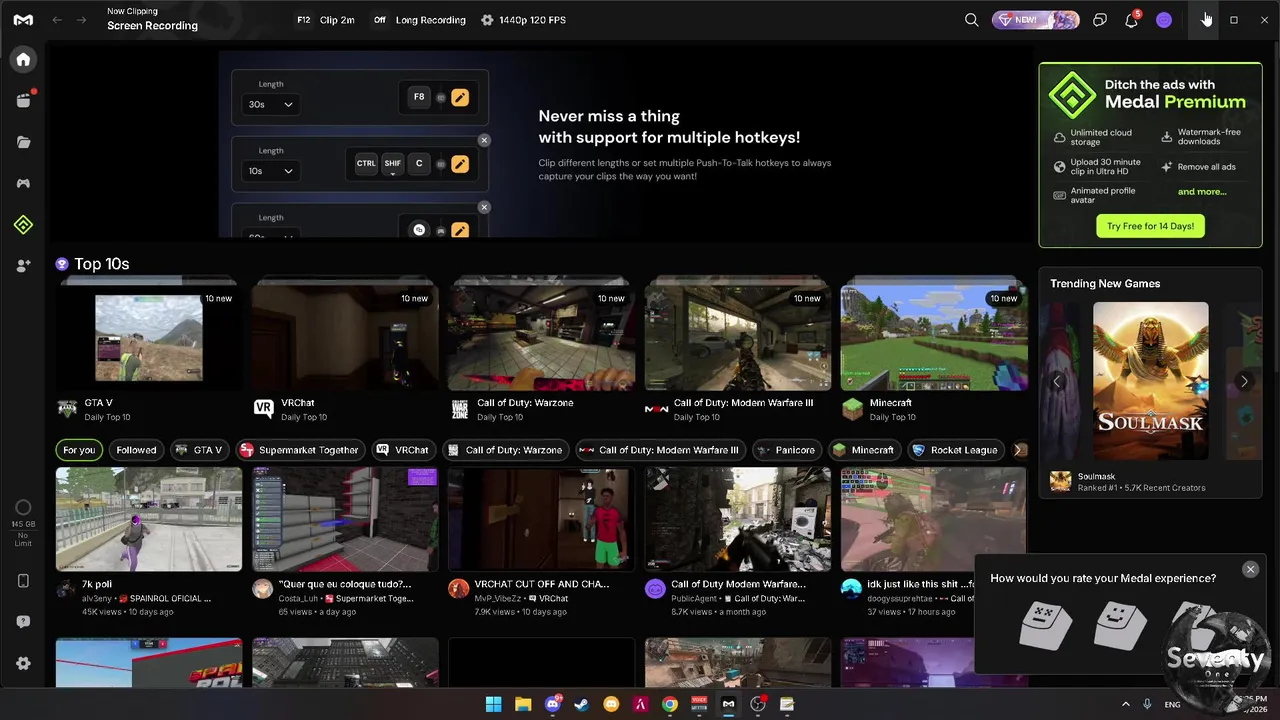Show hidden system tray icons chevron
This screenshot has height=720, width=1280.
coord(1126,704)
